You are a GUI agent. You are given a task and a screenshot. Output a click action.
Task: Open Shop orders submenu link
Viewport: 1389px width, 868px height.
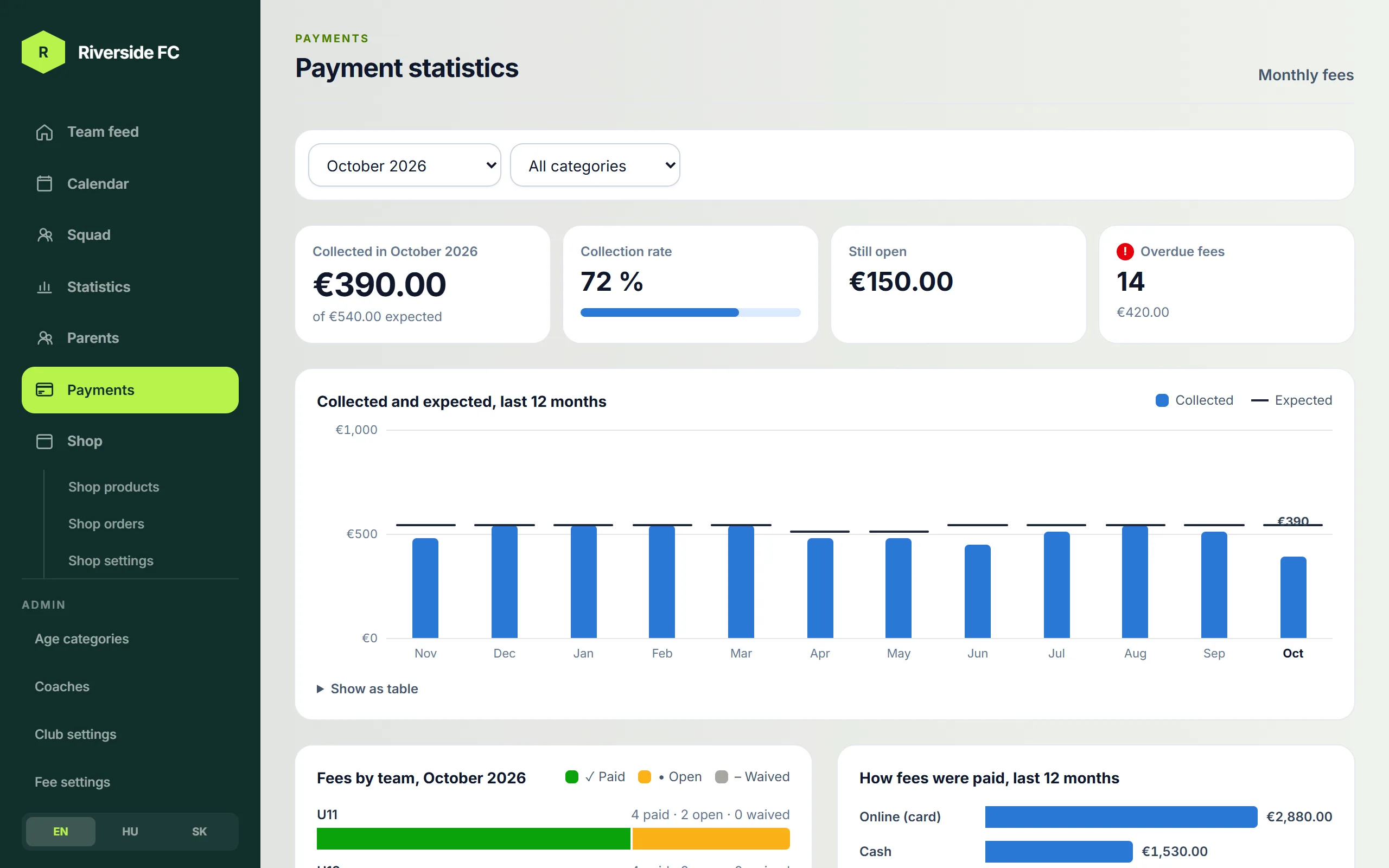[106, 524]
